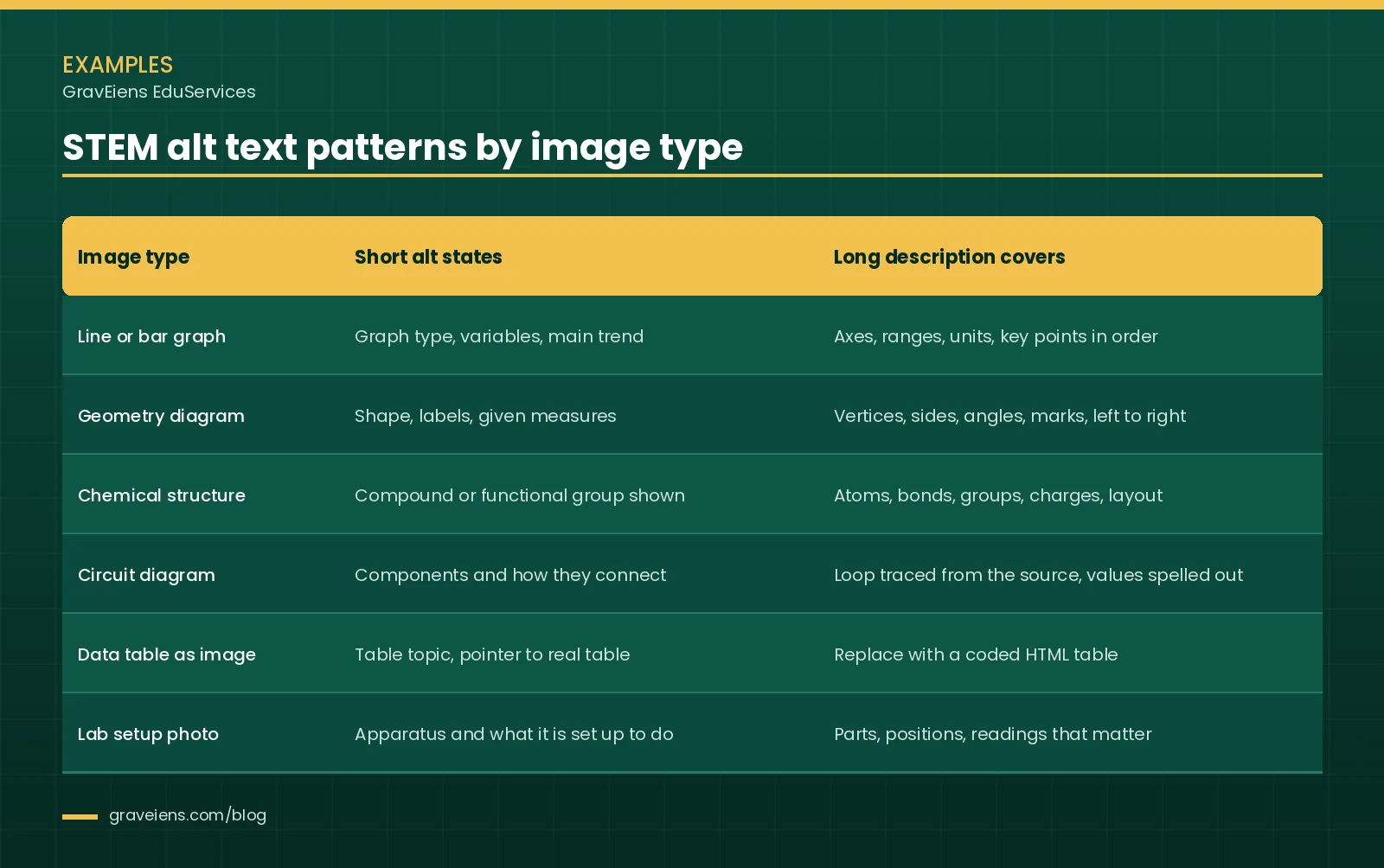Open the graveiens.com/blog footer link
Screen dimensions: 1384x868
188,815
